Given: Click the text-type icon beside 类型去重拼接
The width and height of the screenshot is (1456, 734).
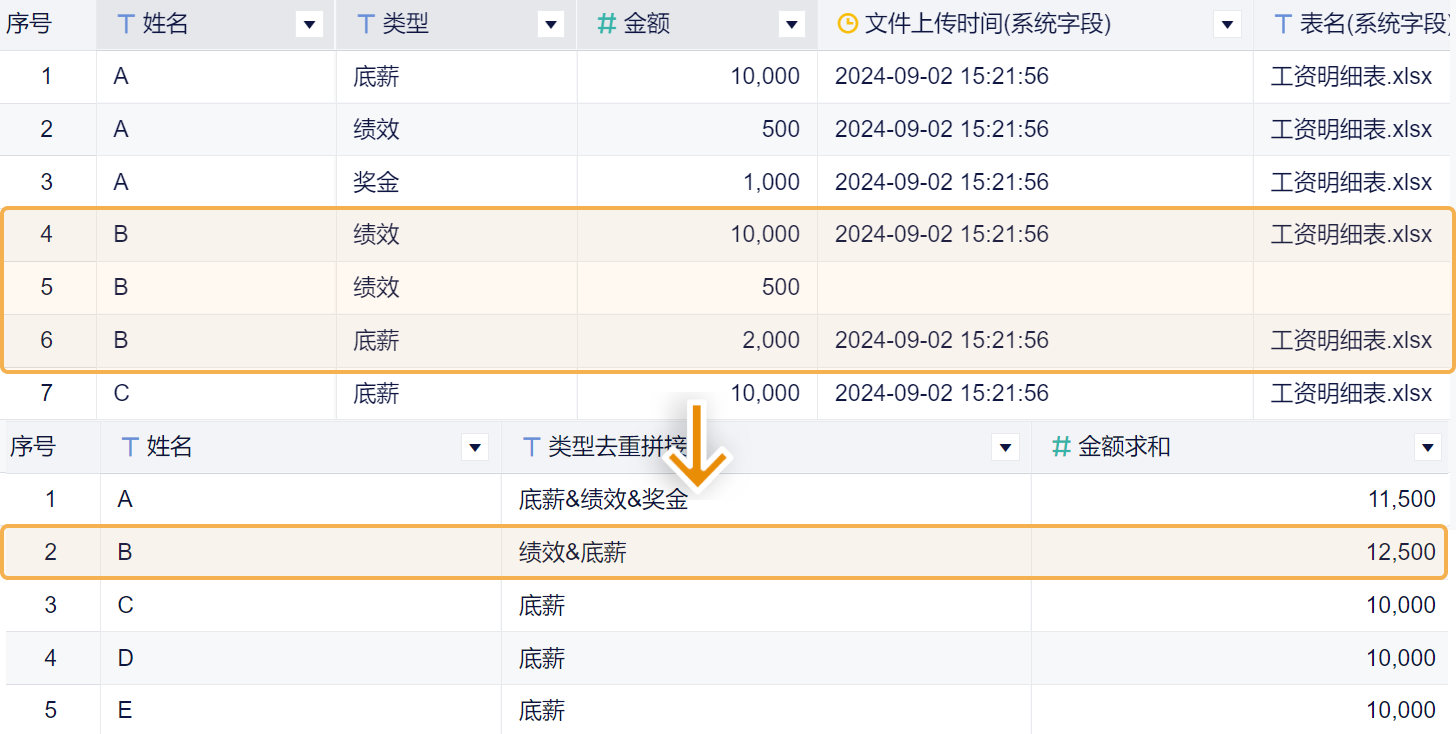Looking at the screenshot, I should point(531,447).
